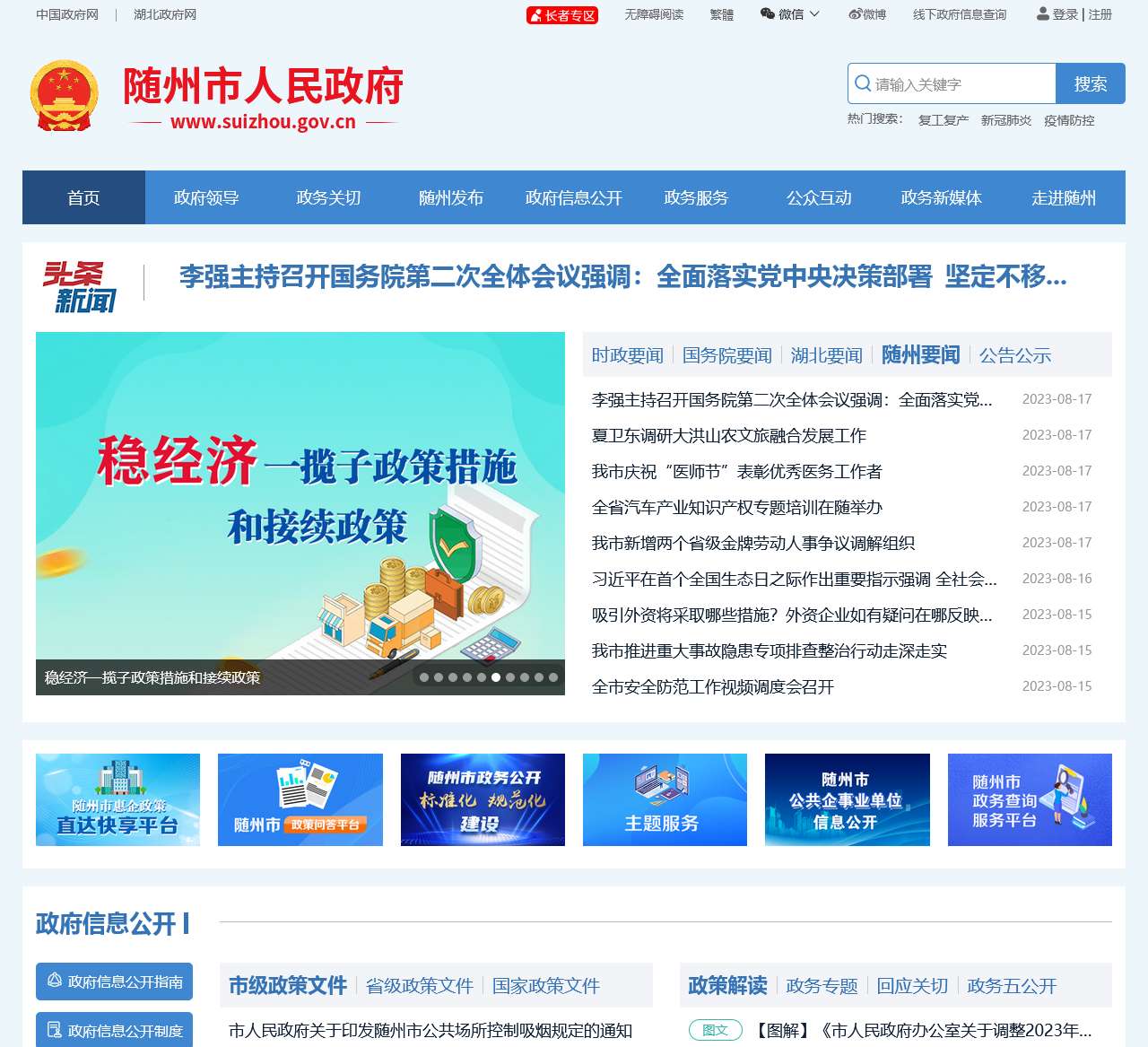The width and height of the screenshot is (1148, 1047).
Task: Click hot search term 复工复产
Action: [x=944, y=120]
